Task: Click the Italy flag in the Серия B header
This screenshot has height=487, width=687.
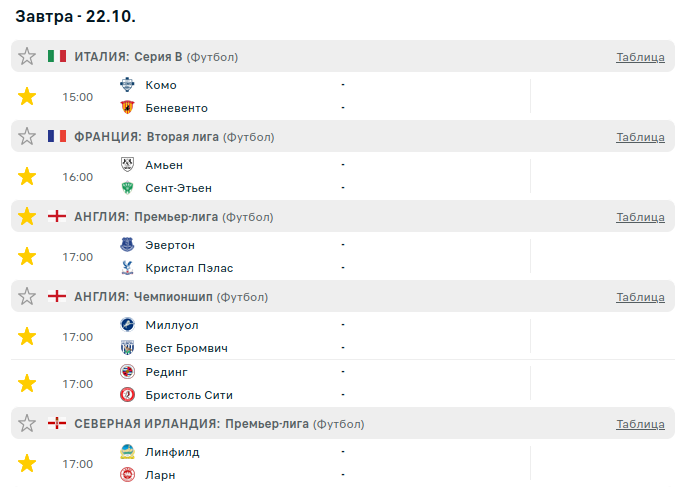Action: (57, 57)
